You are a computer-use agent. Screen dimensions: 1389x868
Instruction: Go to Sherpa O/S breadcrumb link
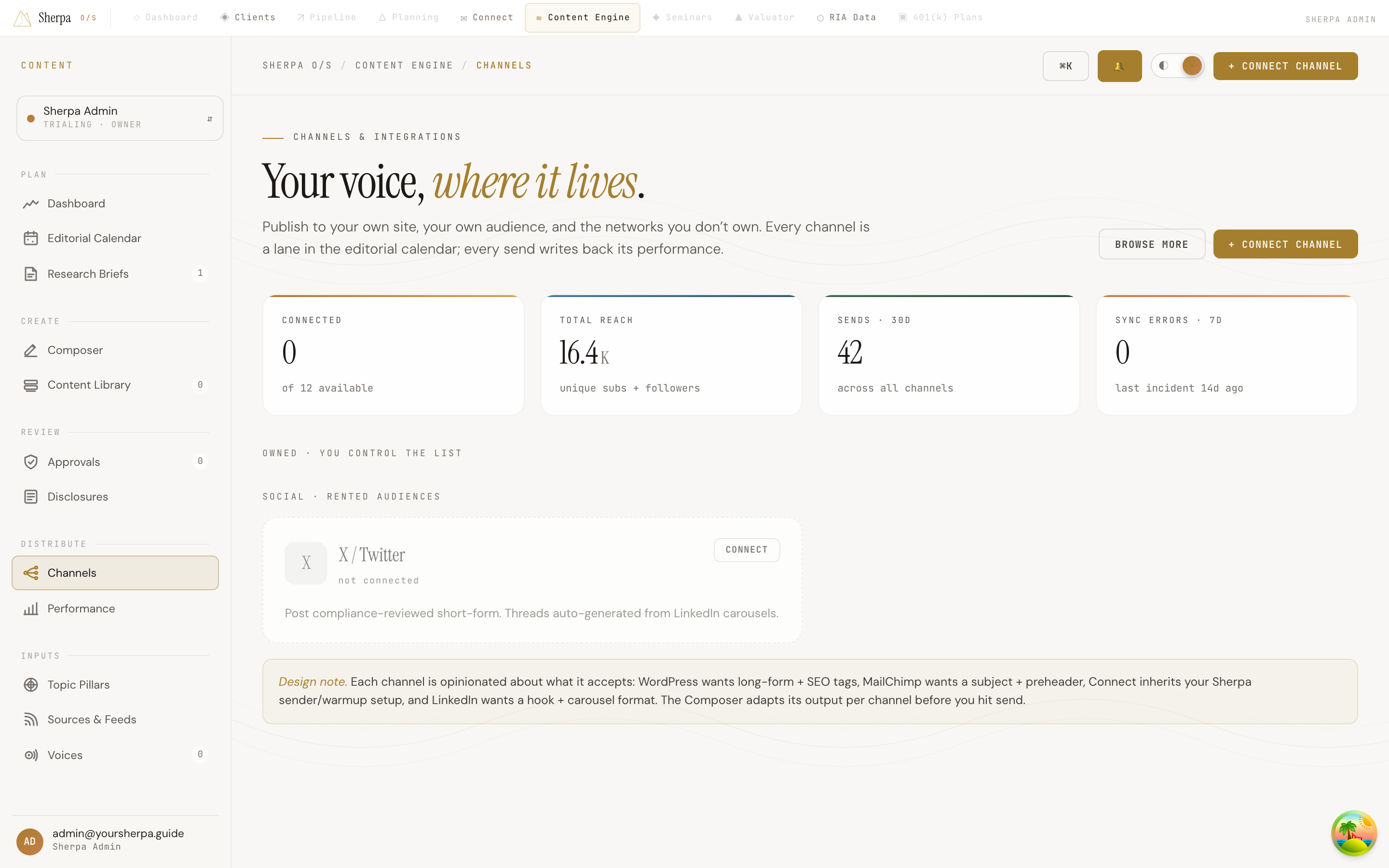coord(297,66)
